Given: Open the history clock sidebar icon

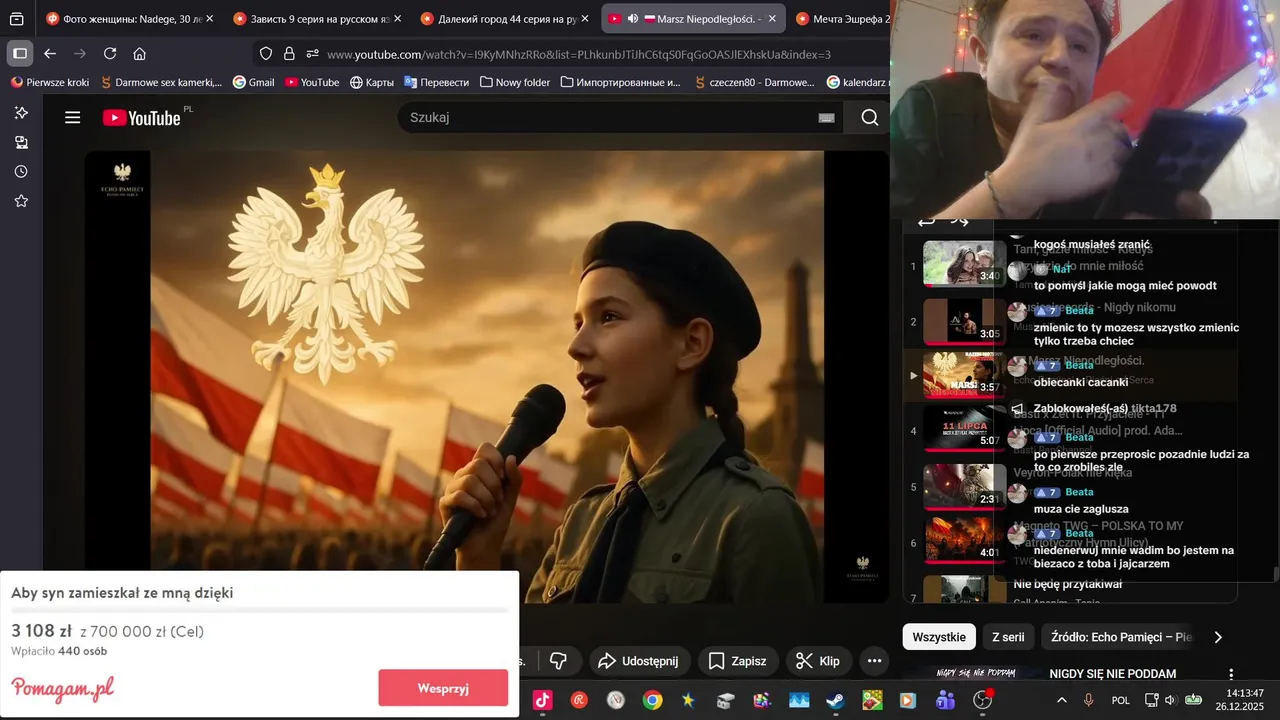Looking at the screenshot, I should (21, 172).
